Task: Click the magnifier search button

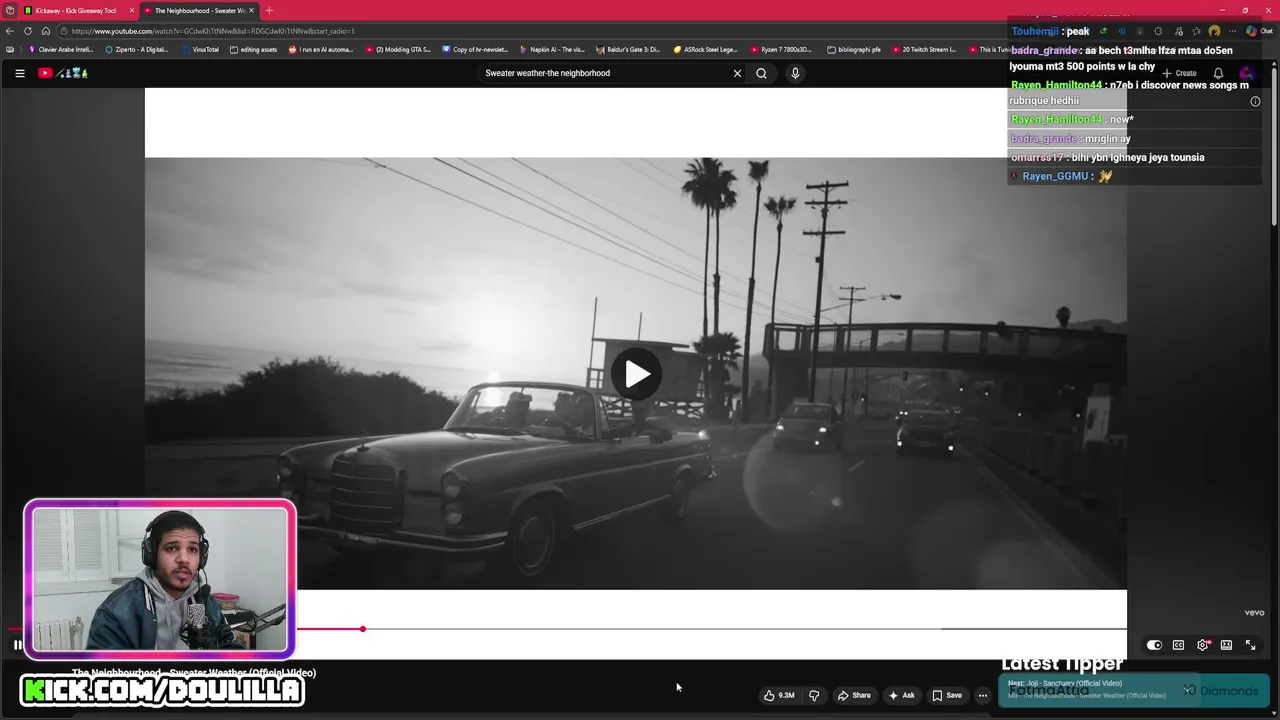Action: 761,73
